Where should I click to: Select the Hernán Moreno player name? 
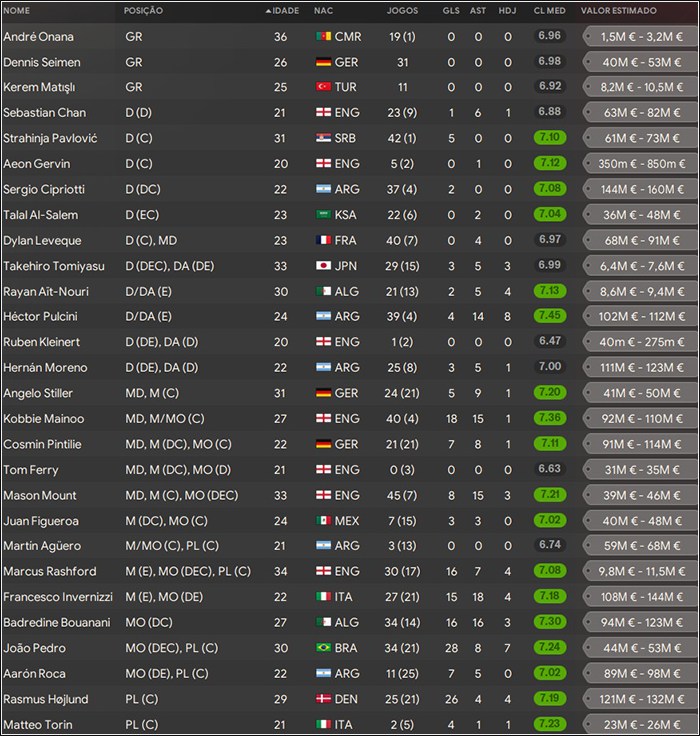[x=45, y=368]
